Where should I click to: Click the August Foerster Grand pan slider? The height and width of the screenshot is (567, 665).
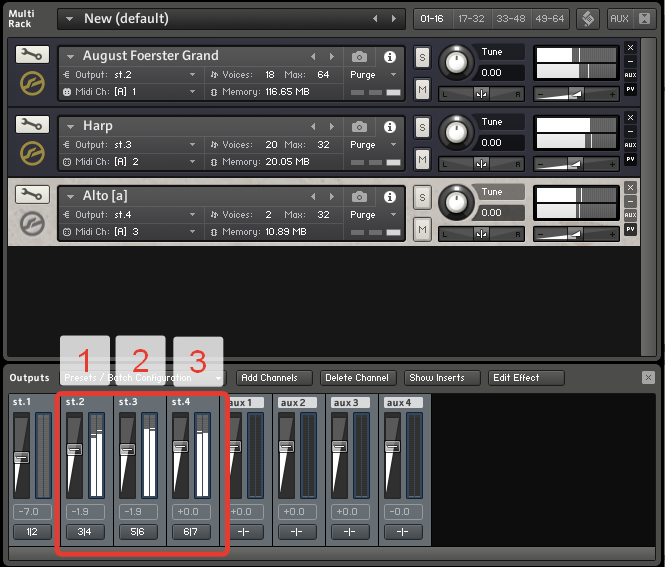(481, 94)
